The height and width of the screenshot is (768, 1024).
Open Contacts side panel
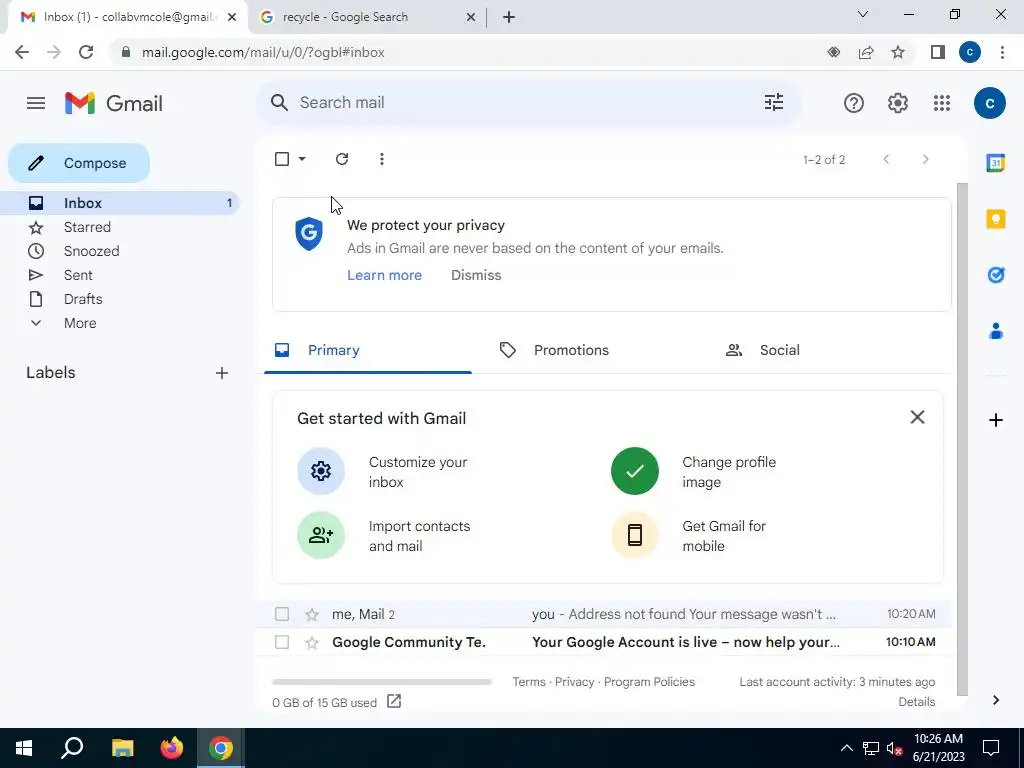click(995, 331)
